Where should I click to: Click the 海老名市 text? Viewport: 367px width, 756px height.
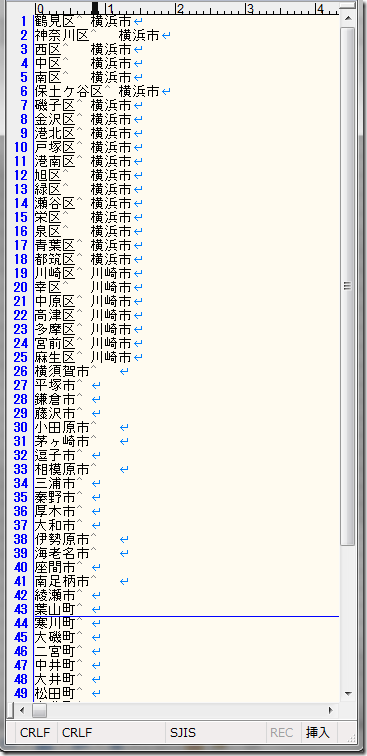coord(62,553)
